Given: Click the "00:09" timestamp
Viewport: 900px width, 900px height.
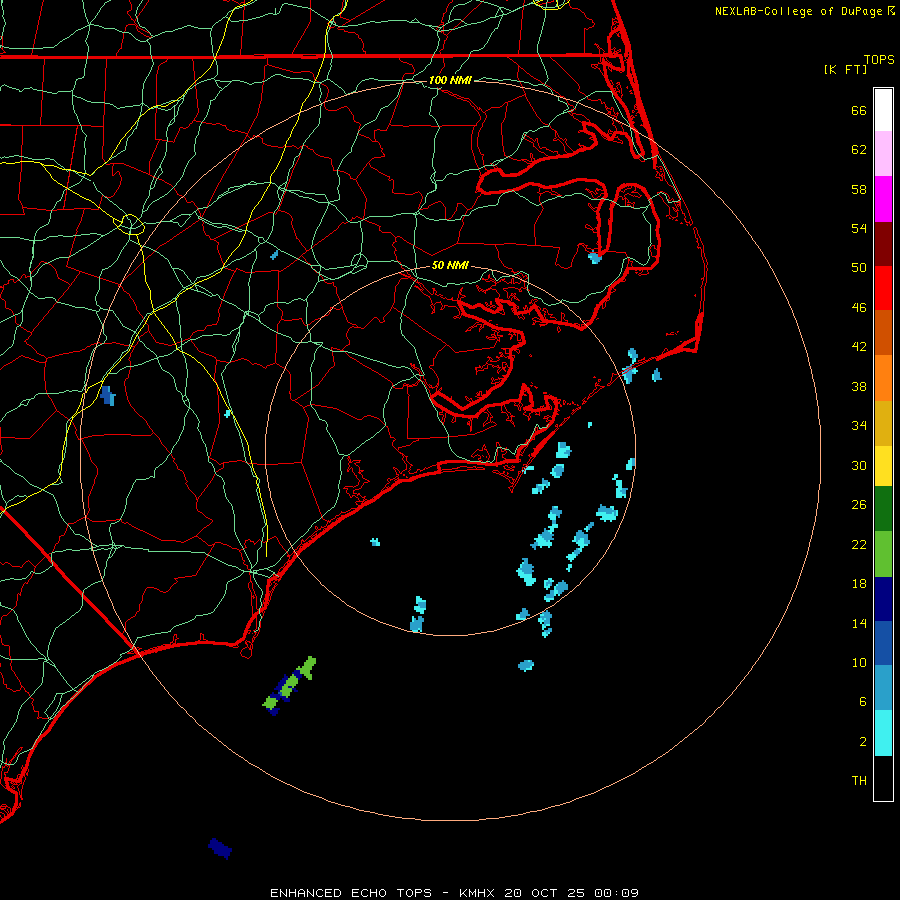Looking at the screenshot, I should click(x=616, y=893).
